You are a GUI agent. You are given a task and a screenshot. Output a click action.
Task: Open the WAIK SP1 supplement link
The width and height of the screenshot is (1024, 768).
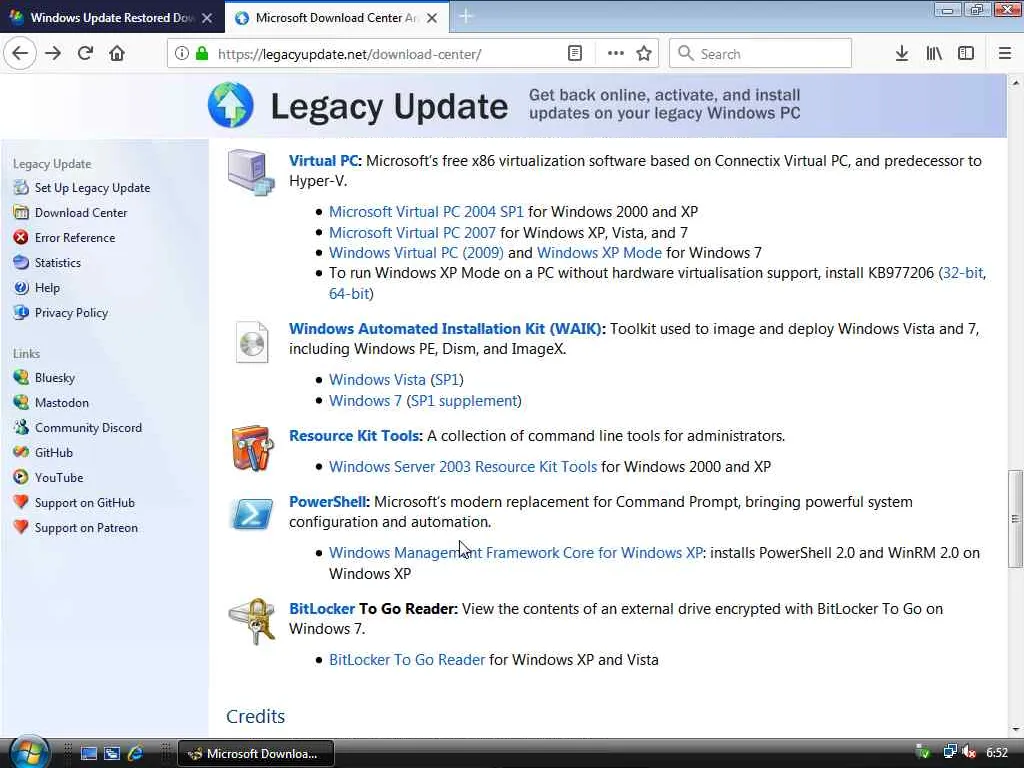click(464, 400)
